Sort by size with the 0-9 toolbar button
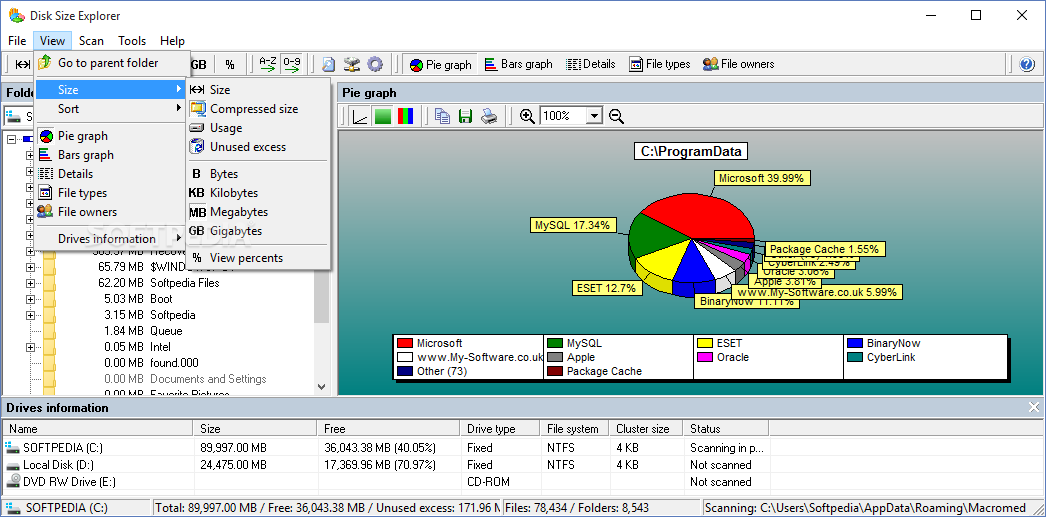Viewport: 1046px width, 517px height. click(x=292, y=64)
